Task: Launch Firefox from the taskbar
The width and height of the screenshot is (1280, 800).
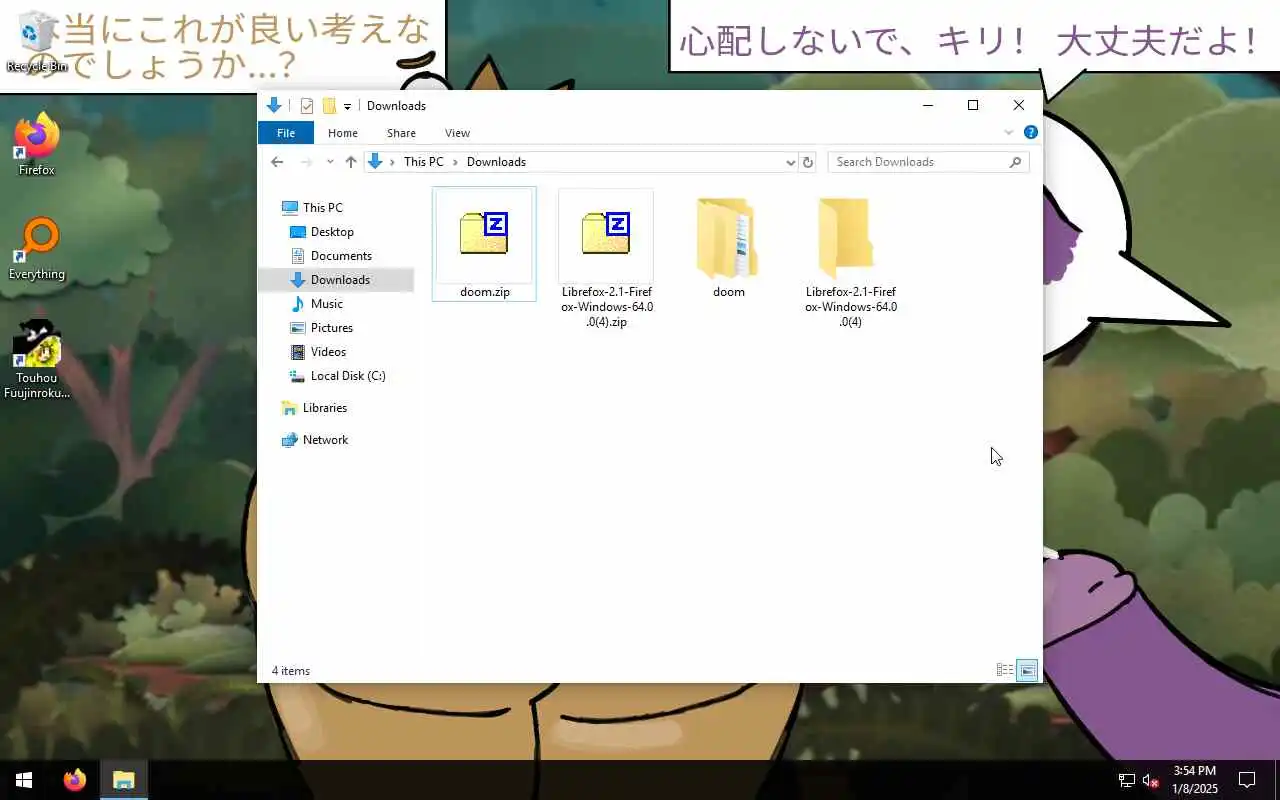Action: [75, 780]
